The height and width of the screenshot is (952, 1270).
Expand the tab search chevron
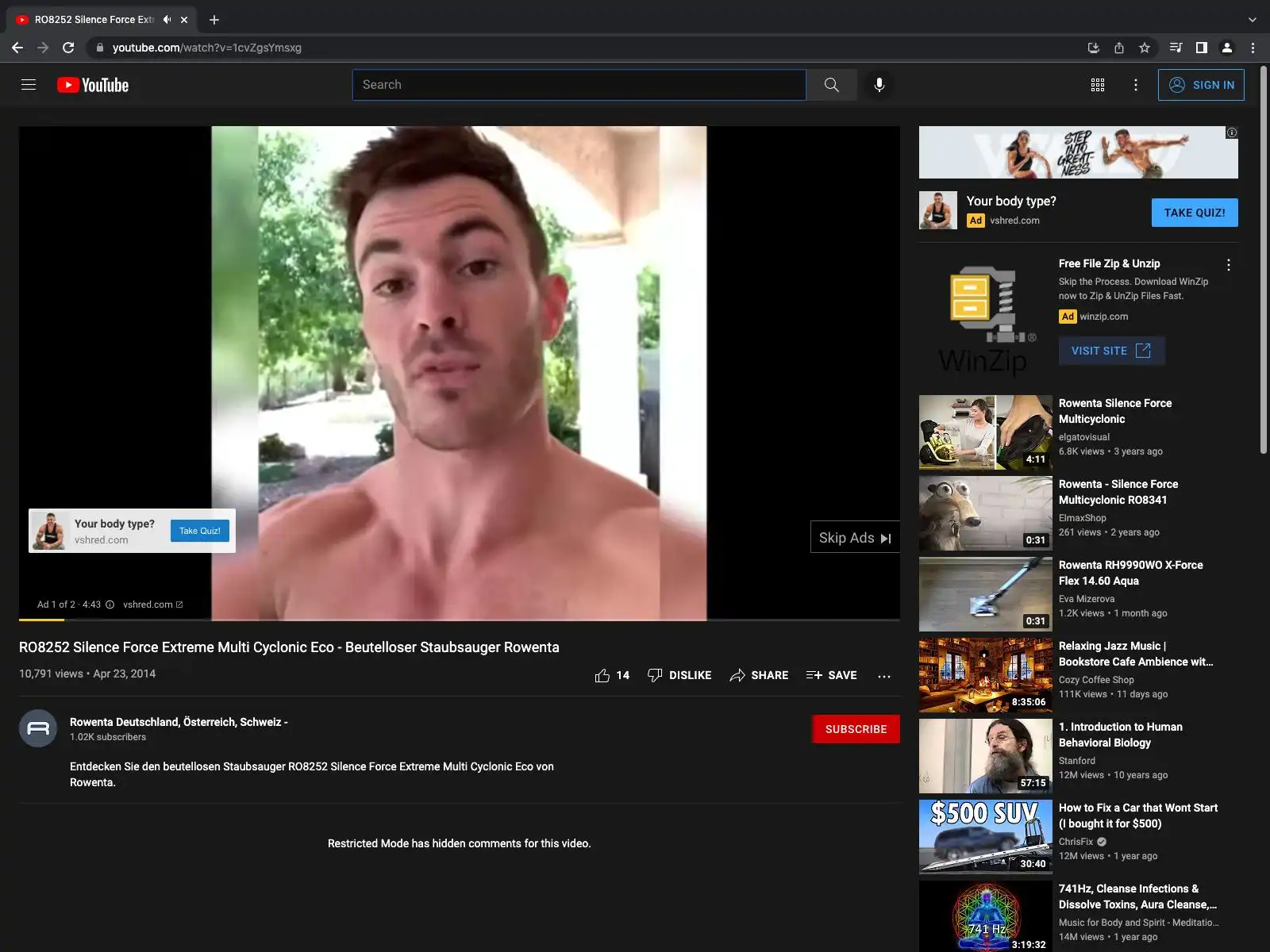pos(1253,20)
